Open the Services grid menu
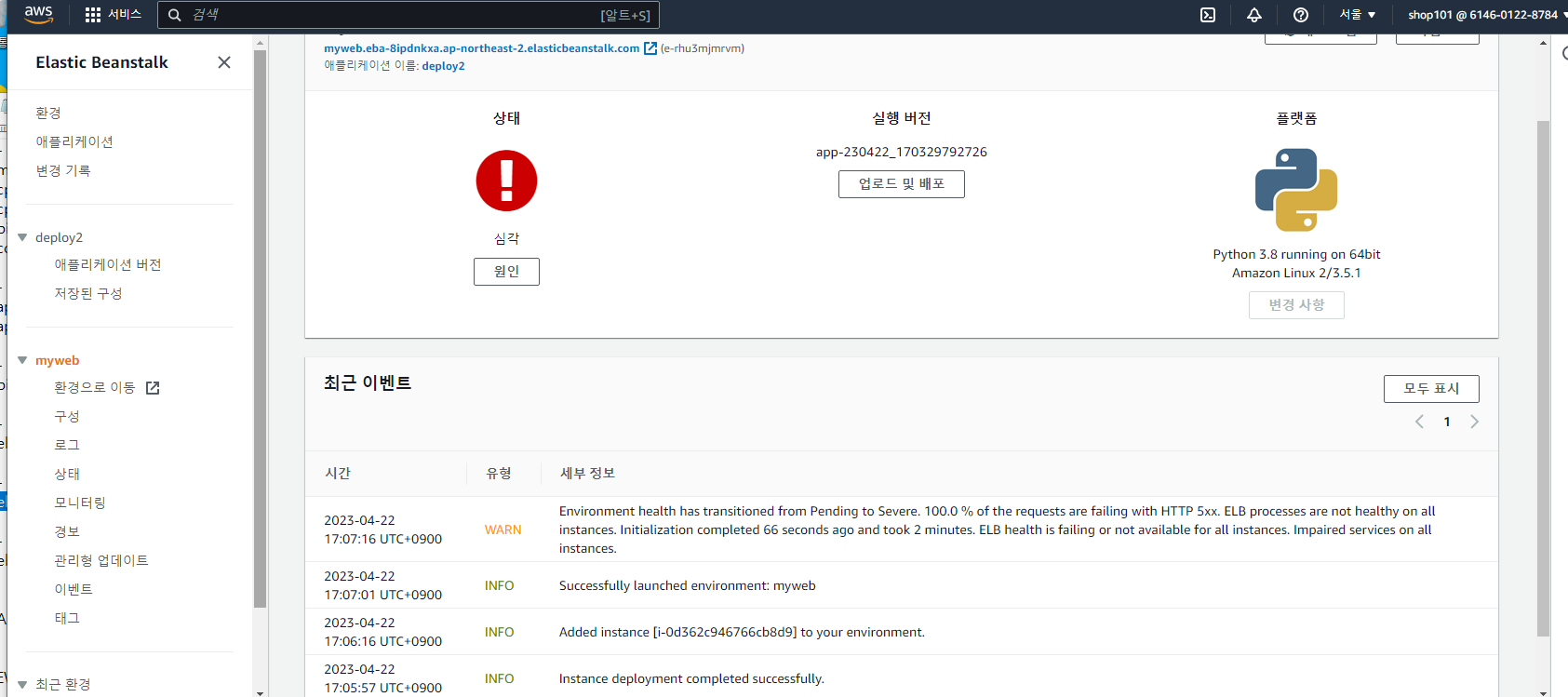Viewport: 1568px width, 697px height. tap(113, 15)
